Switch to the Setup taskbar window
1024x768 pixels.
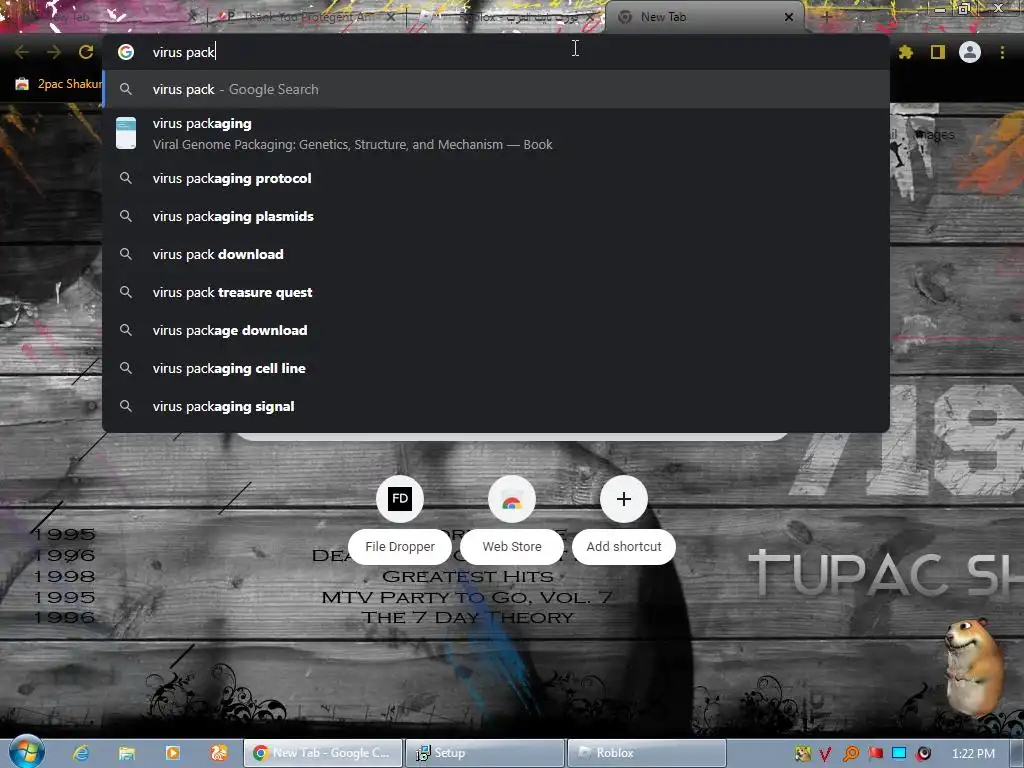click(485, 753)
